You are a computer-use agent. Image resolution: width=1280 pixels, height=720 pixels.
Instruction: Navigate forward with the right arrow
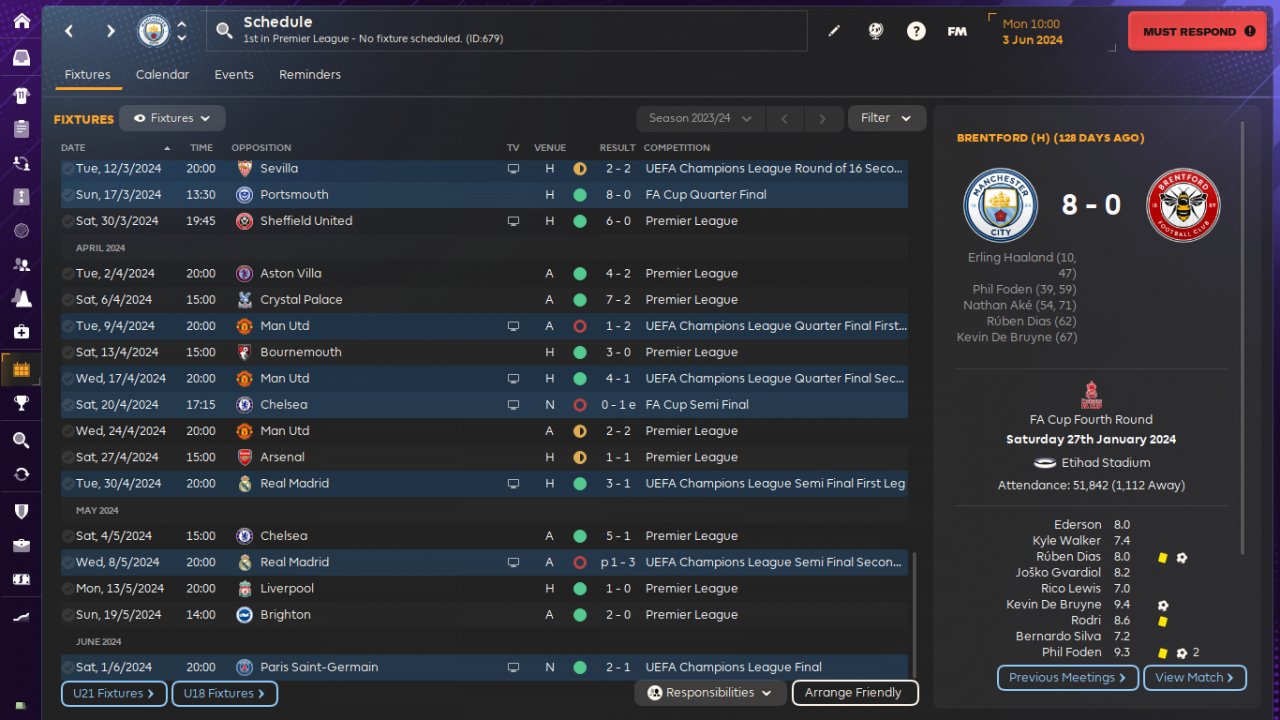click(110, 31)
